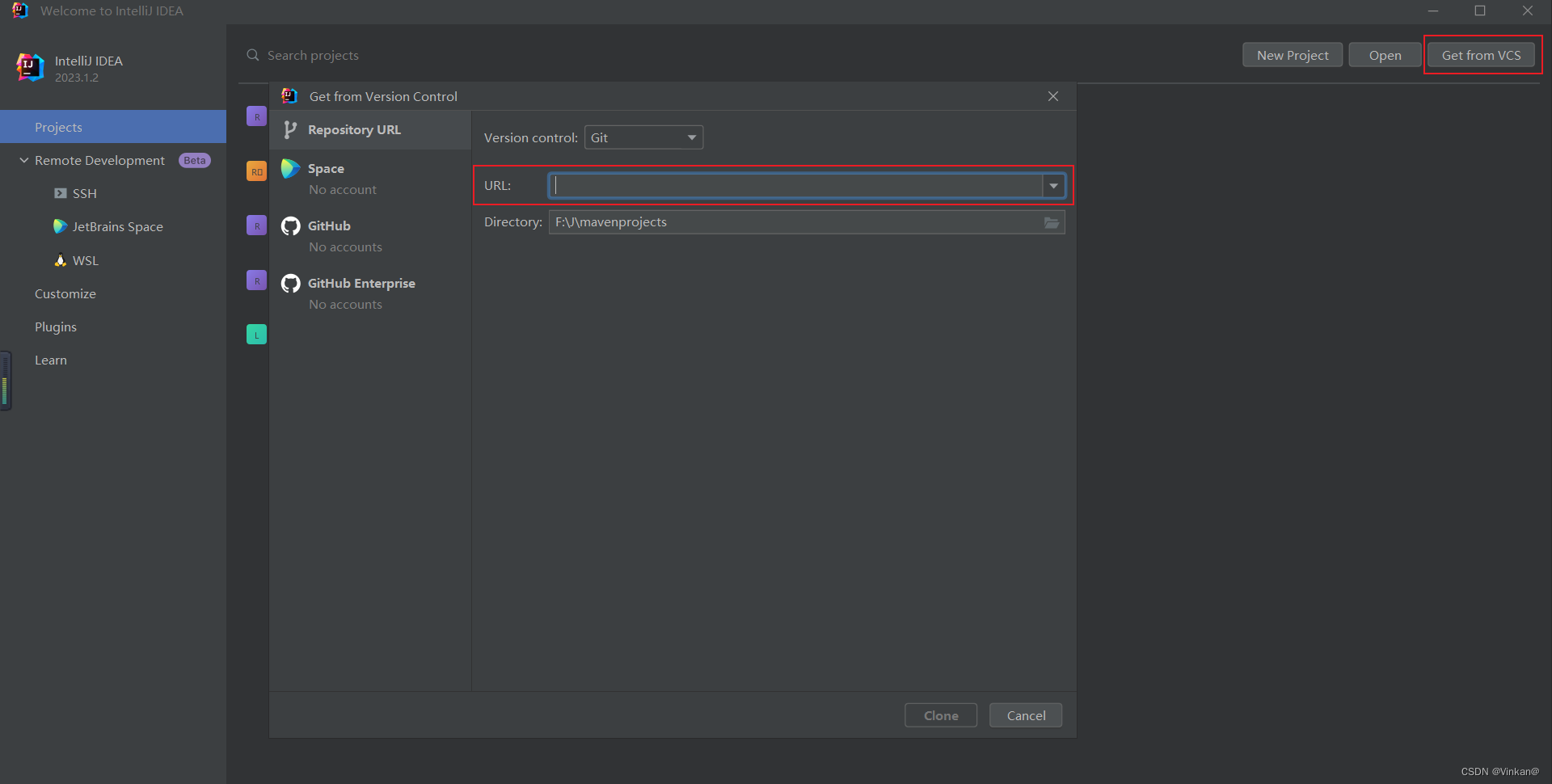Viewport: 1552px width, 784px height.
Task: Click the IntelliJ IDEA logo at top left
Action: coord(29,67)
